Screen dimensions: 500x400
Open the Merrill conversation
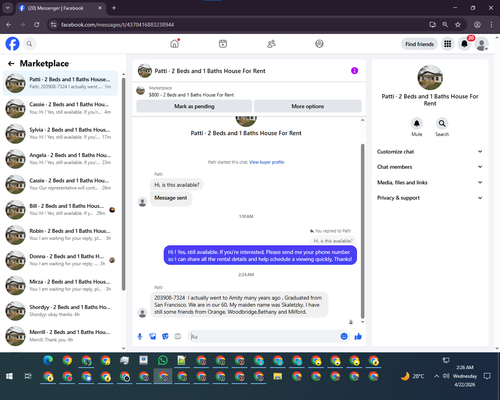click(x=60, y=336)
